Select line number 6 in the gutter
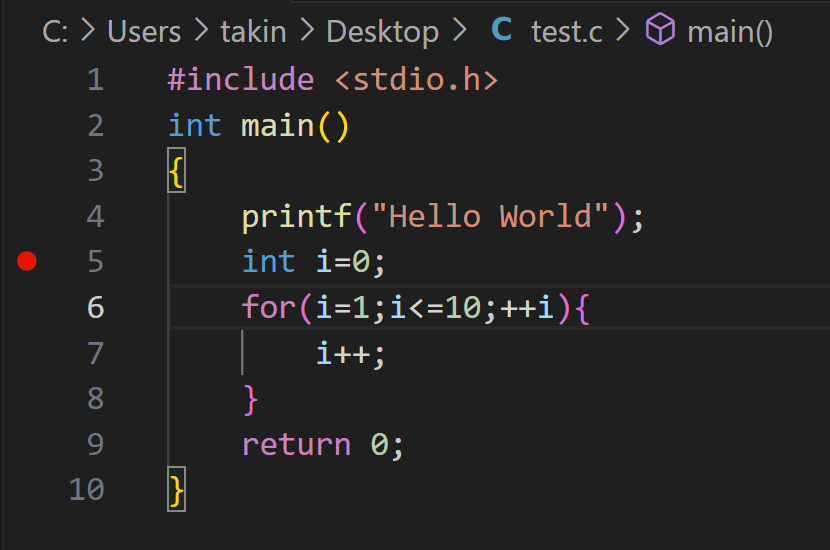 94,307
